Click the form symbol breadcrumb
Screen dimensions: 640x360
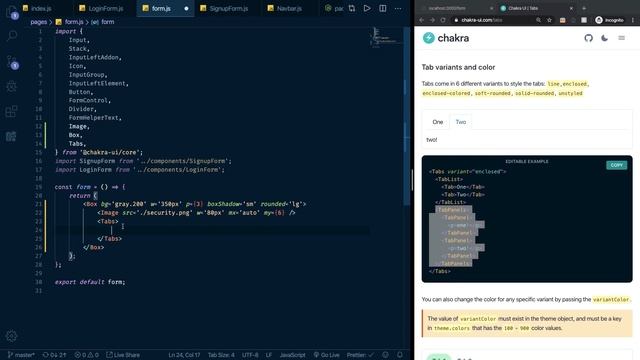click(102, 22)
